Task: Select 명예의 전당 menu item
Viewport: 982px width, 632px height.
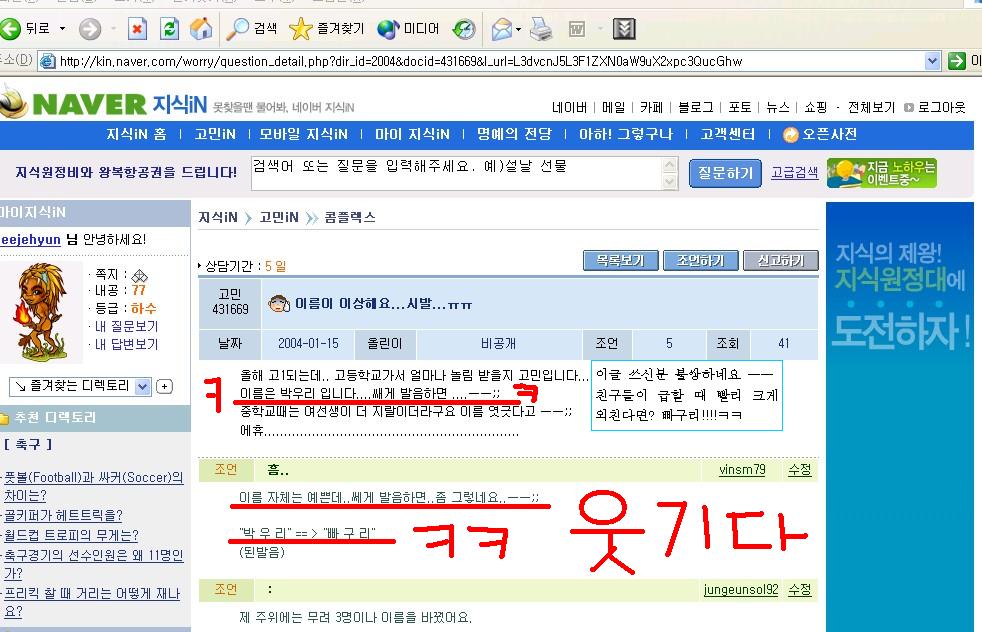Action: 514,134
